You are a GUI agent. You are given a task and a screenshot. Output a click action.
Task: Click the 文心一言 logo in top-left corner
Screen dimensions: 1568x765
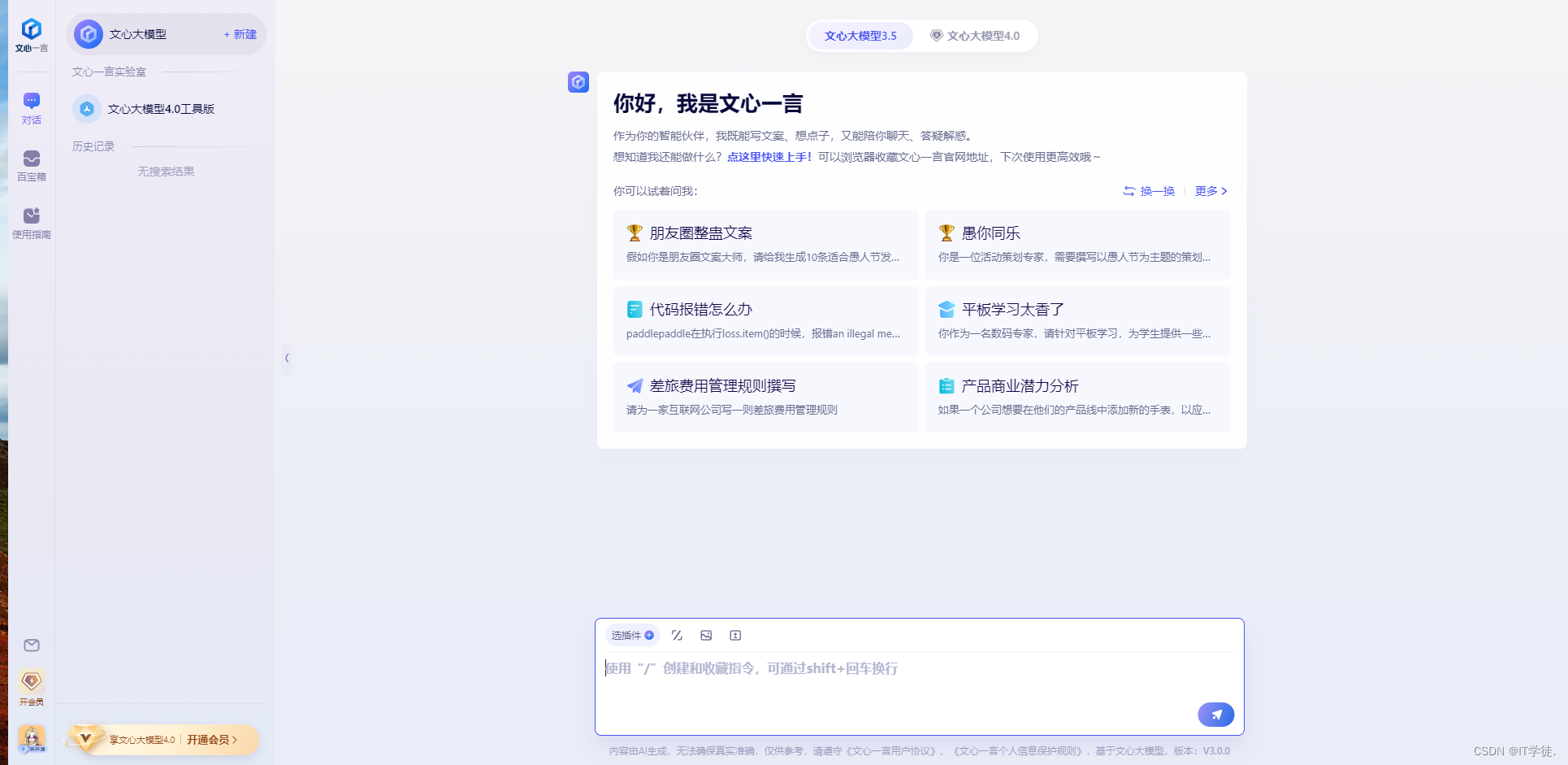coord(31,35)
